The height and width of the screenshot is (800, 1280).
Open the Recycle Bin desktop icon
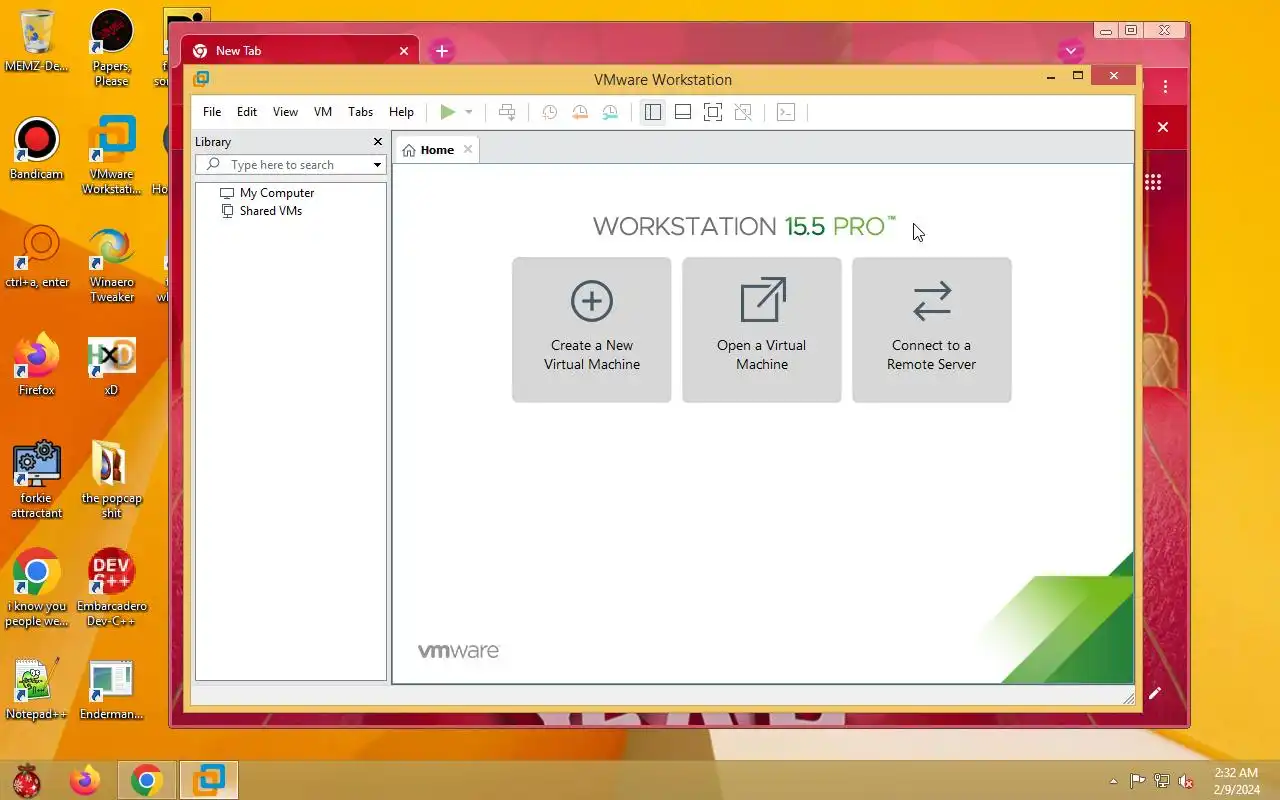pyautogui.click(x=37, y=40)
